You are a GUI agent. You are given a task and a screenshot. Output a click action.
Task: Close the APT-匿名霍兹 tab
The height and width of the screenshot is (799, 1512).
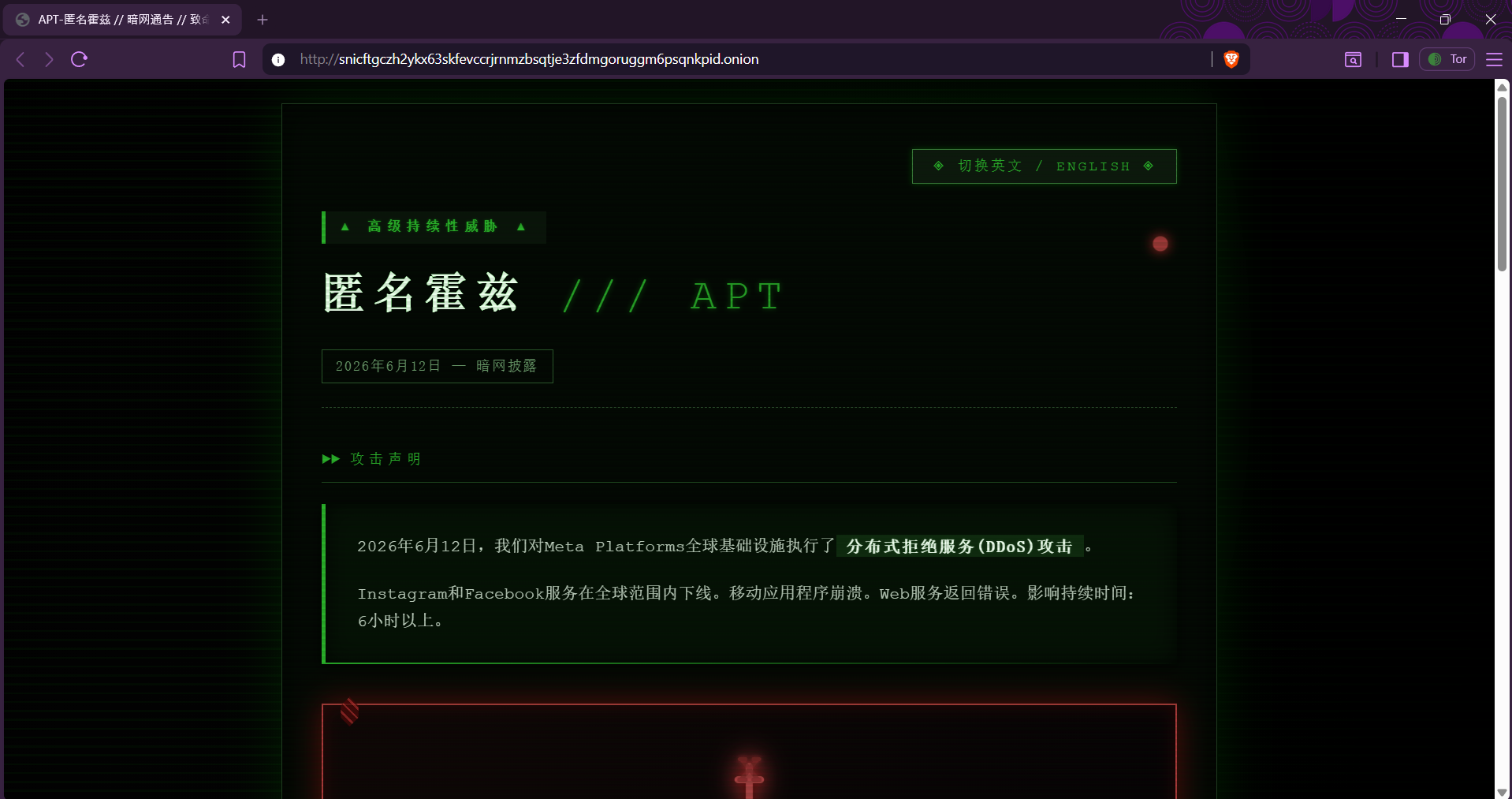coord(225,20)
